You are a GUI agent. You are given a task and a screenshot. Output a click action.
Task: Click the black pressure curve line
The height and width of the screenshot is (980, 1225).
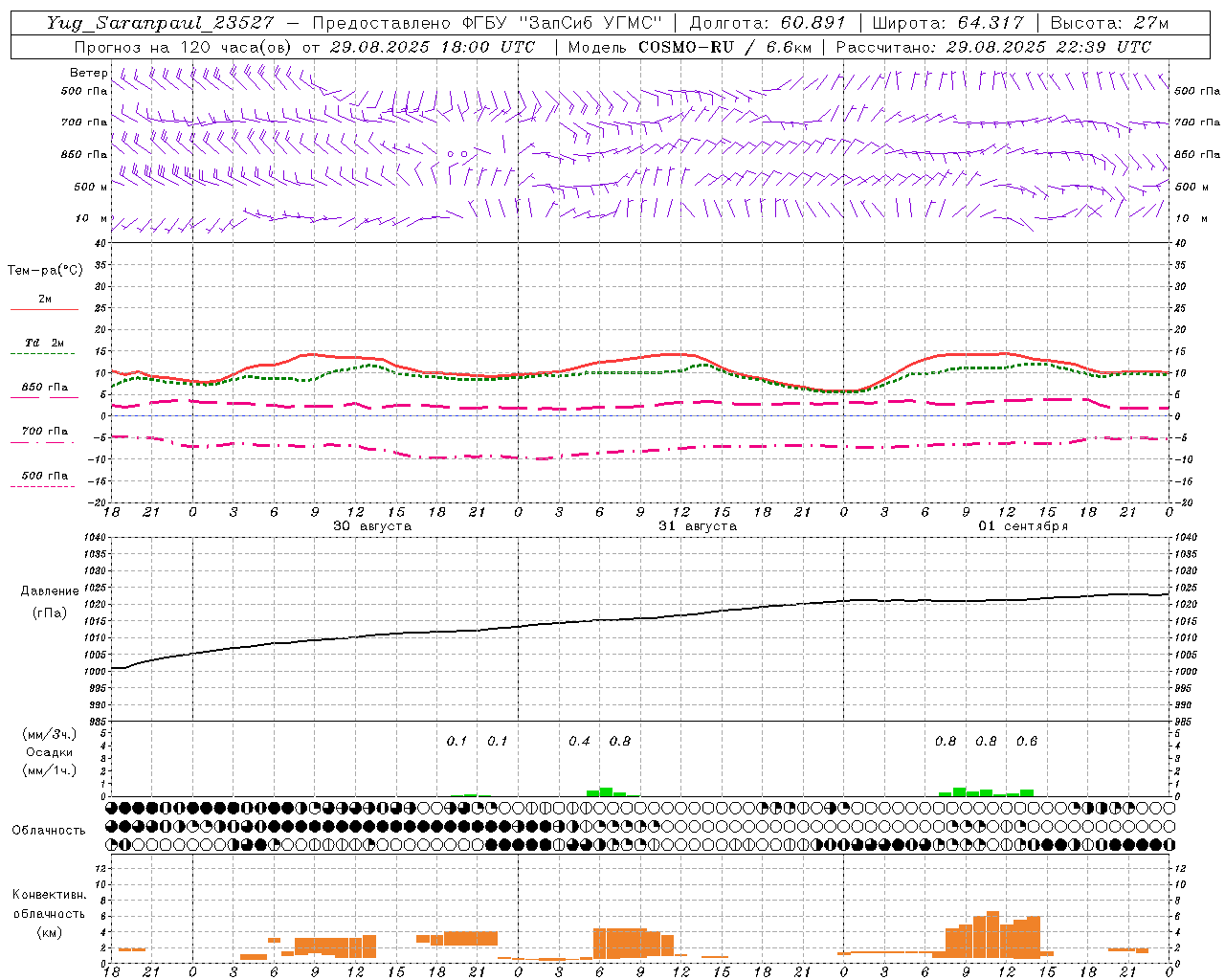[641, 618]
